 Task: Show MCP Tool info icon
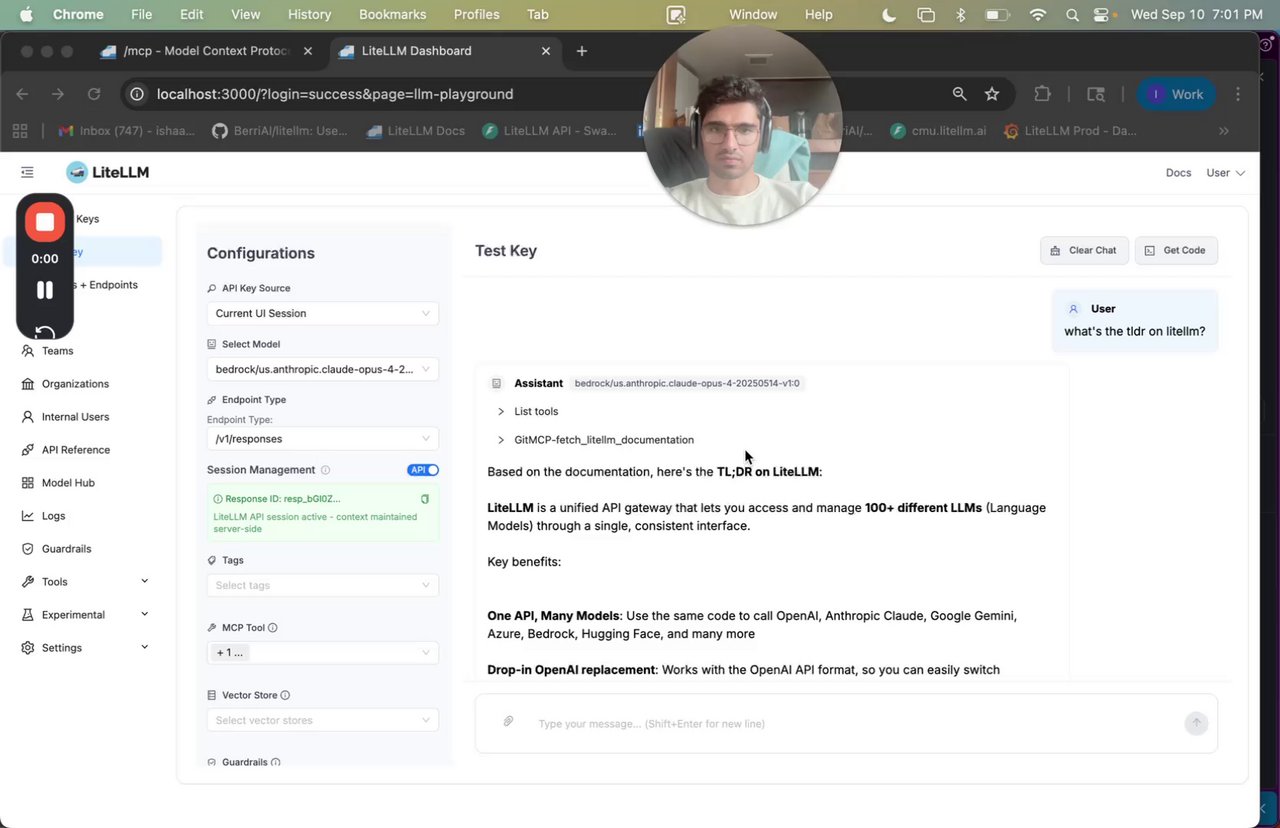click(273, 628)
